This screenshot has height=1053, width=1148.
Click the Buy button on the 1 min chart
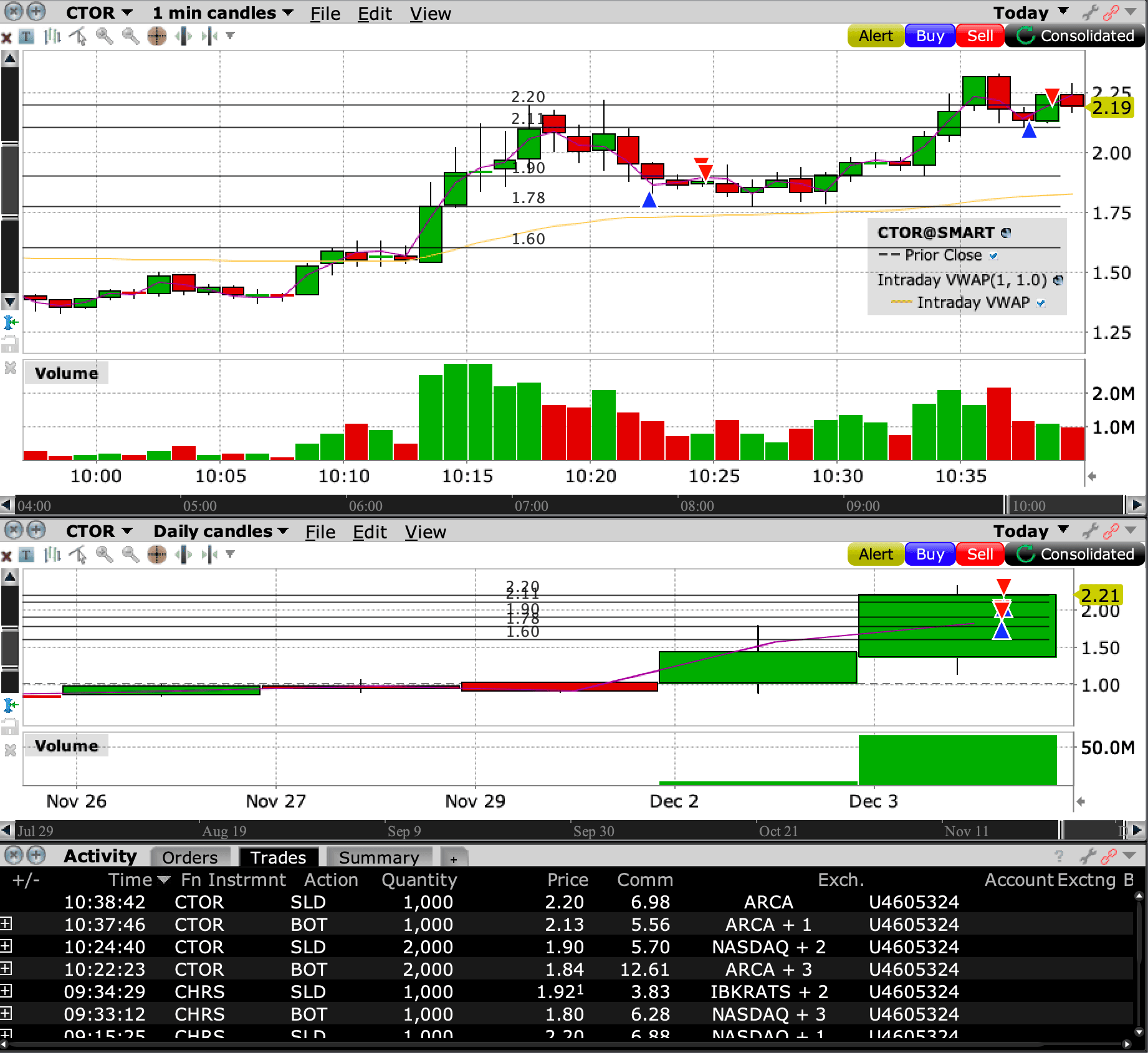(x=930, y=36)
